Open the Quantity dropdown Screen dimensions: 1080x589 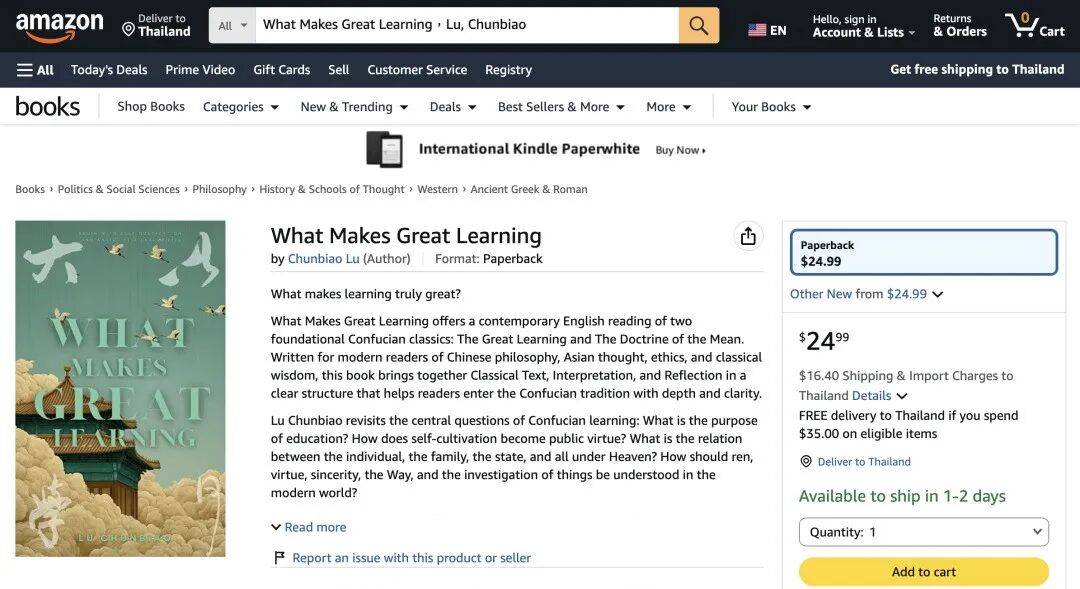[x=924, y=532]
